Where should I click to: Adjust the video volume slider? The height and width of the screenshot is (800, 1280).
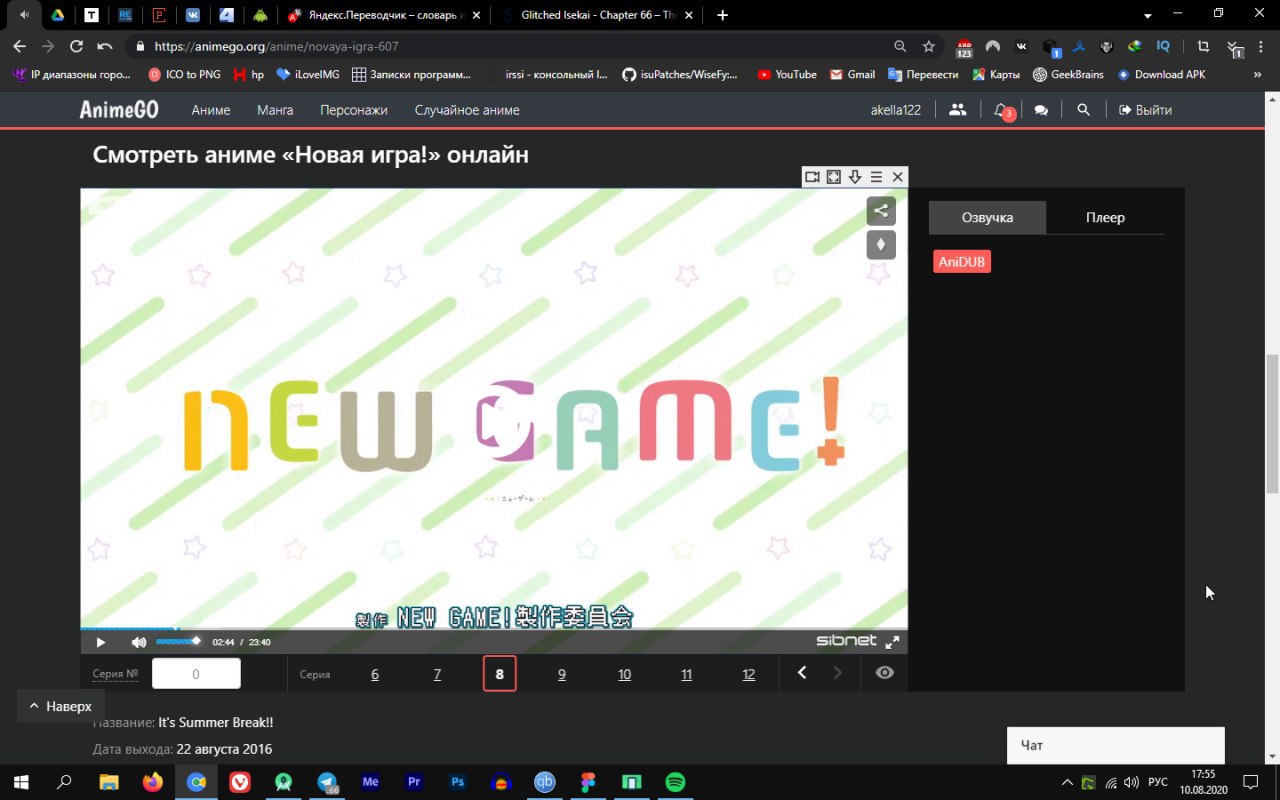178,641
